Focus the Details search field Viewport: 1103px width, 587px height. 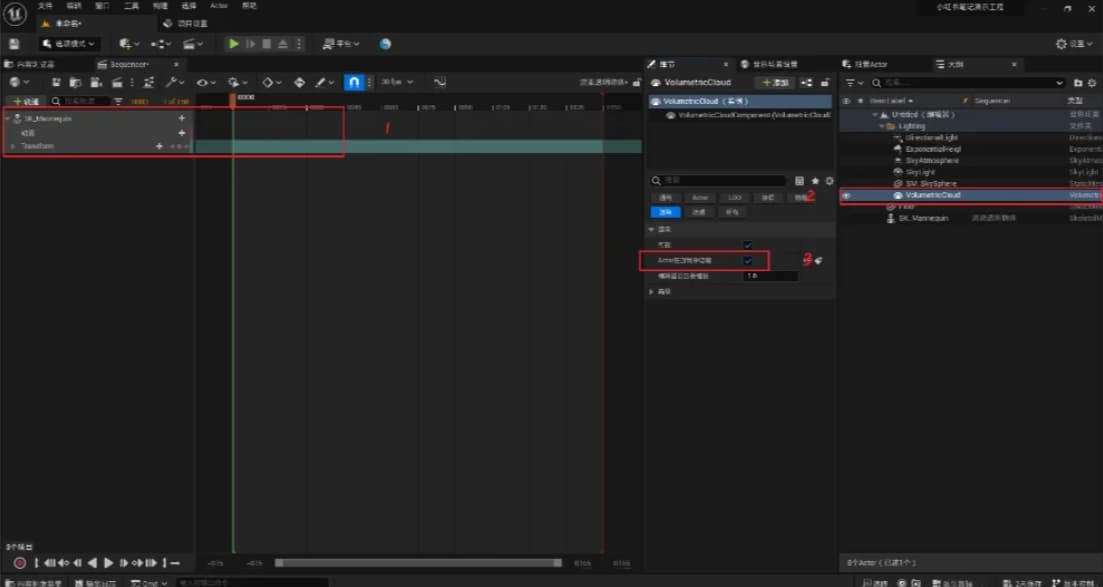[x=718, y=181]
